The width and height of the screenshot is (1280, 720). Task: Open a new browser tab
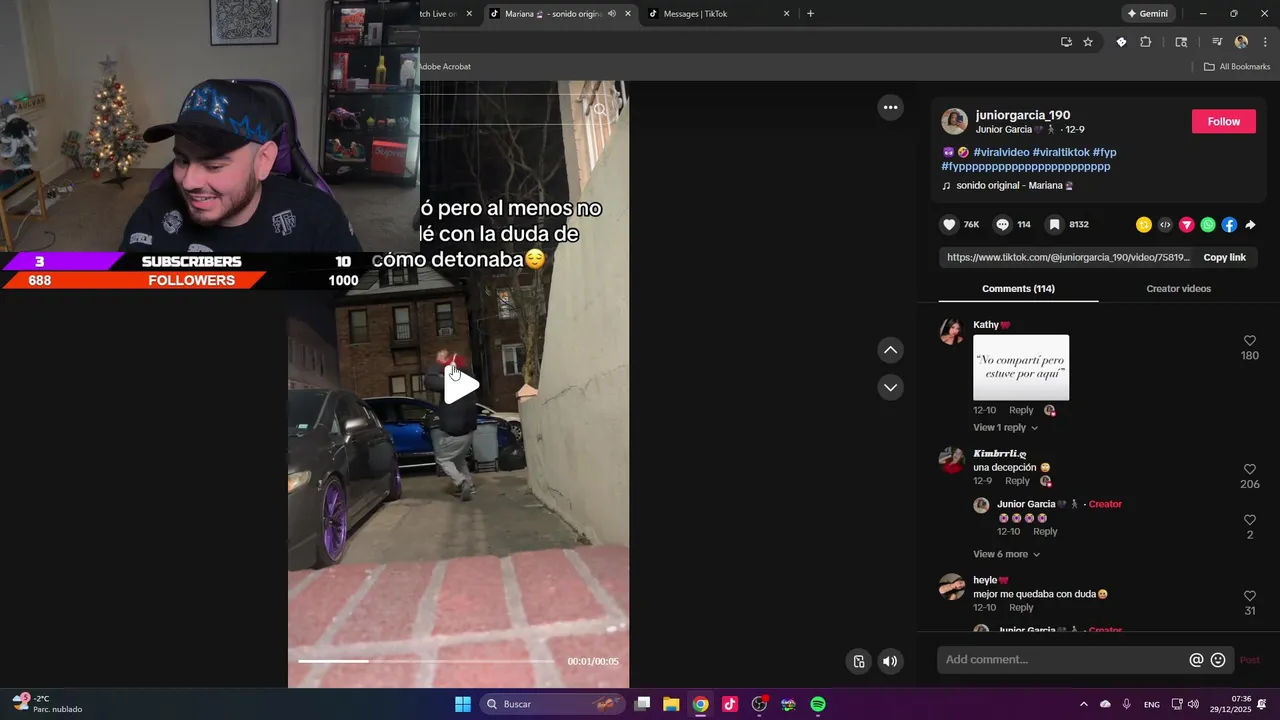pyautogui.click(x=810, y=14)
